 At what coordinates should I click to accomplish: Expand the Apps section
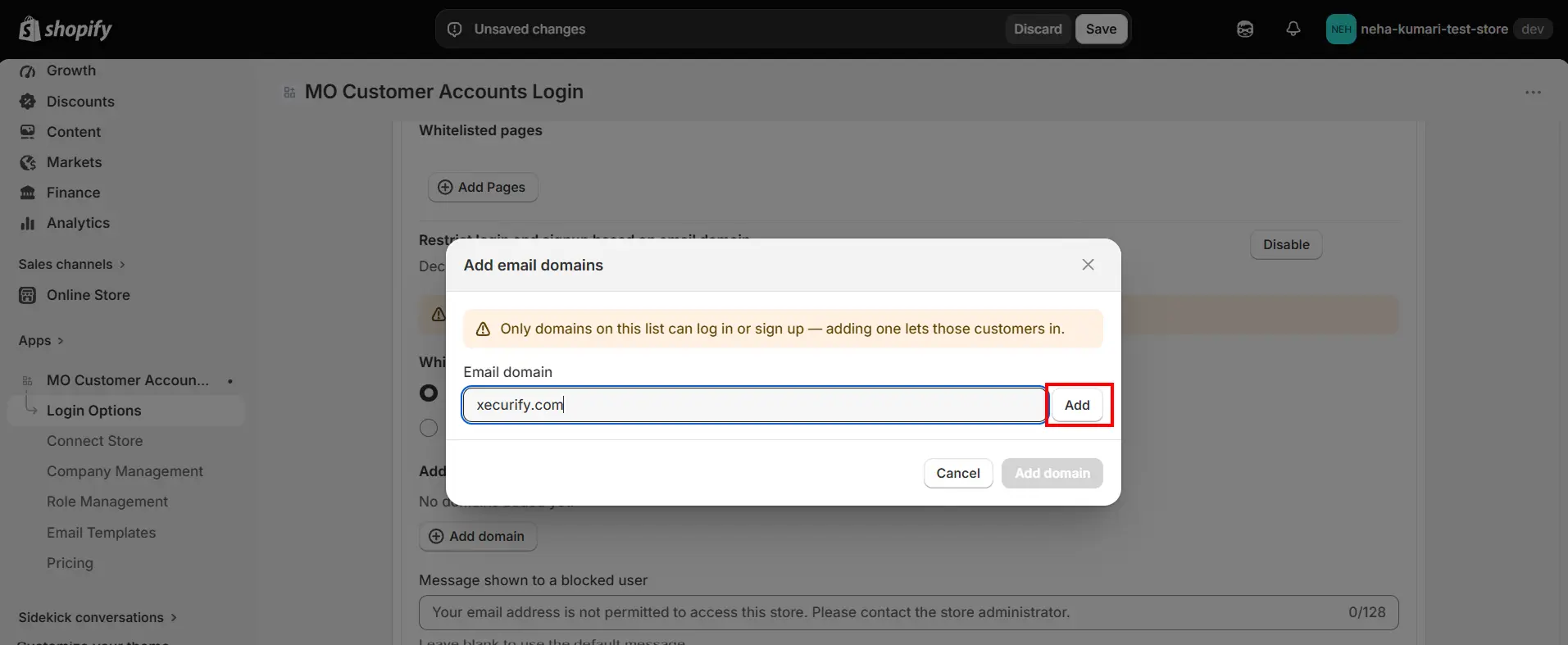click(x=41, y=340)
